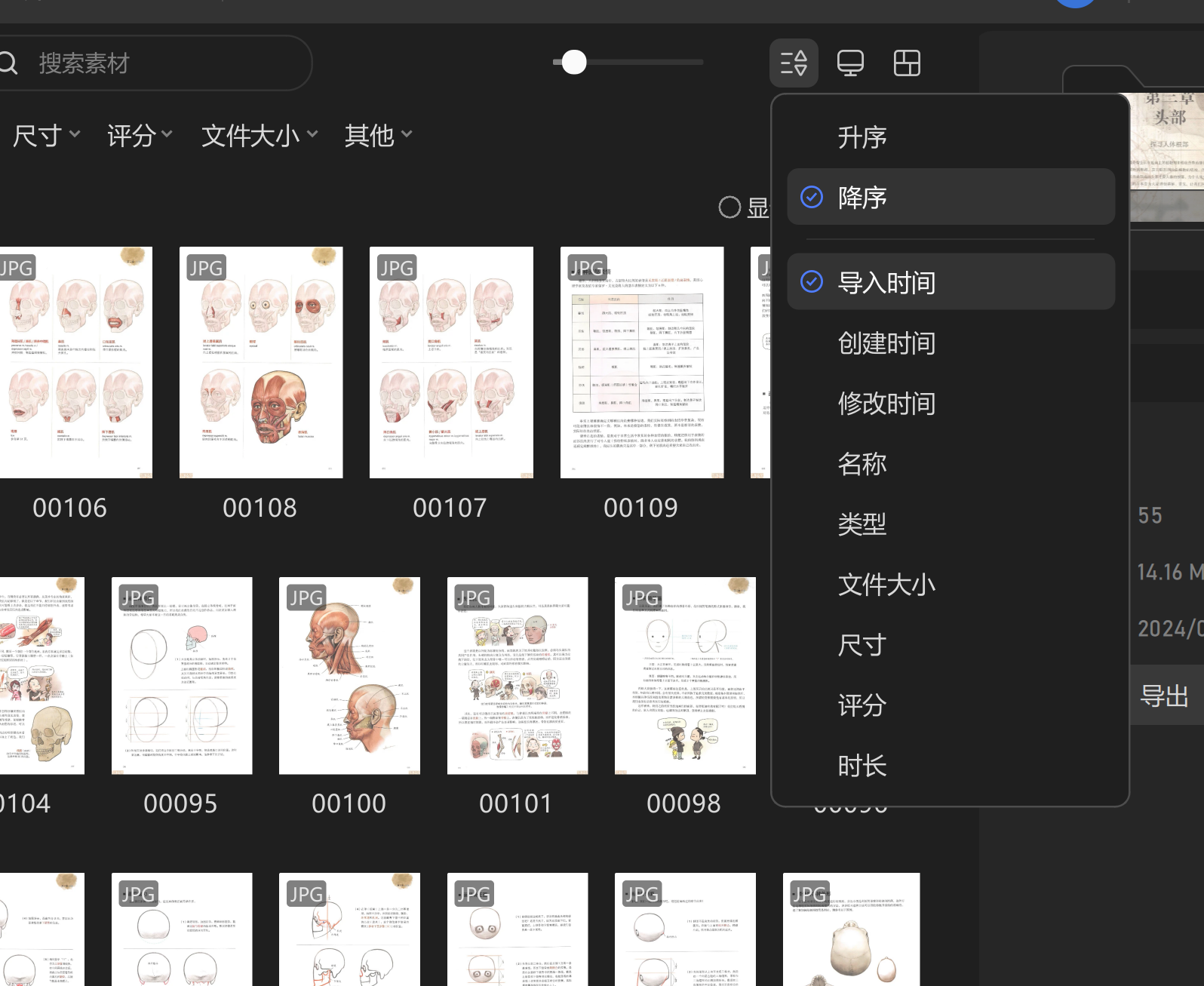The image size is (1204, 986).
Task: Click the JPG badge on image 00095
Action: pos(139,597)
